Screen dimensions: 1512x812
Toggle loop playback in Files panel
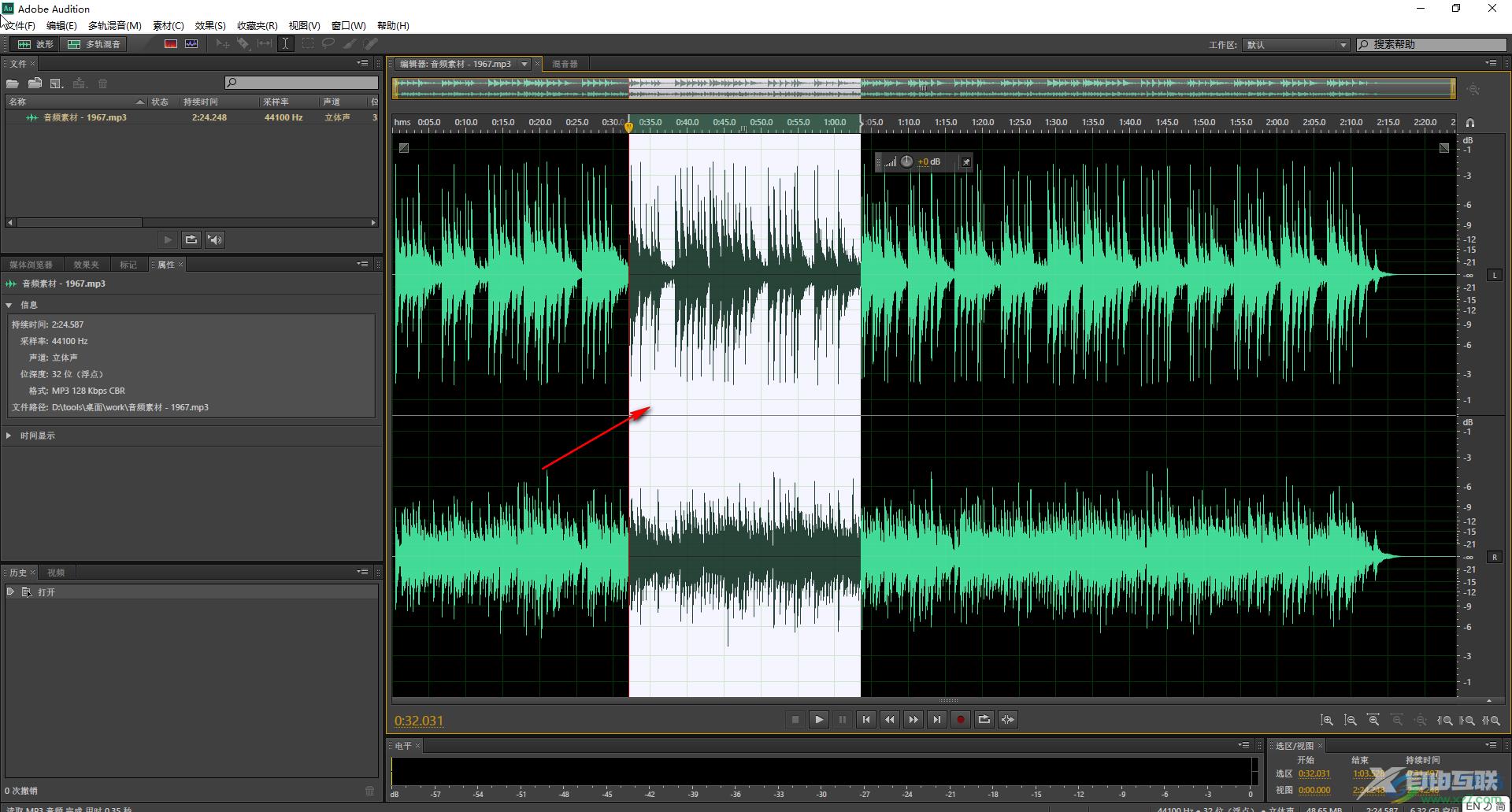pos(191,239)
